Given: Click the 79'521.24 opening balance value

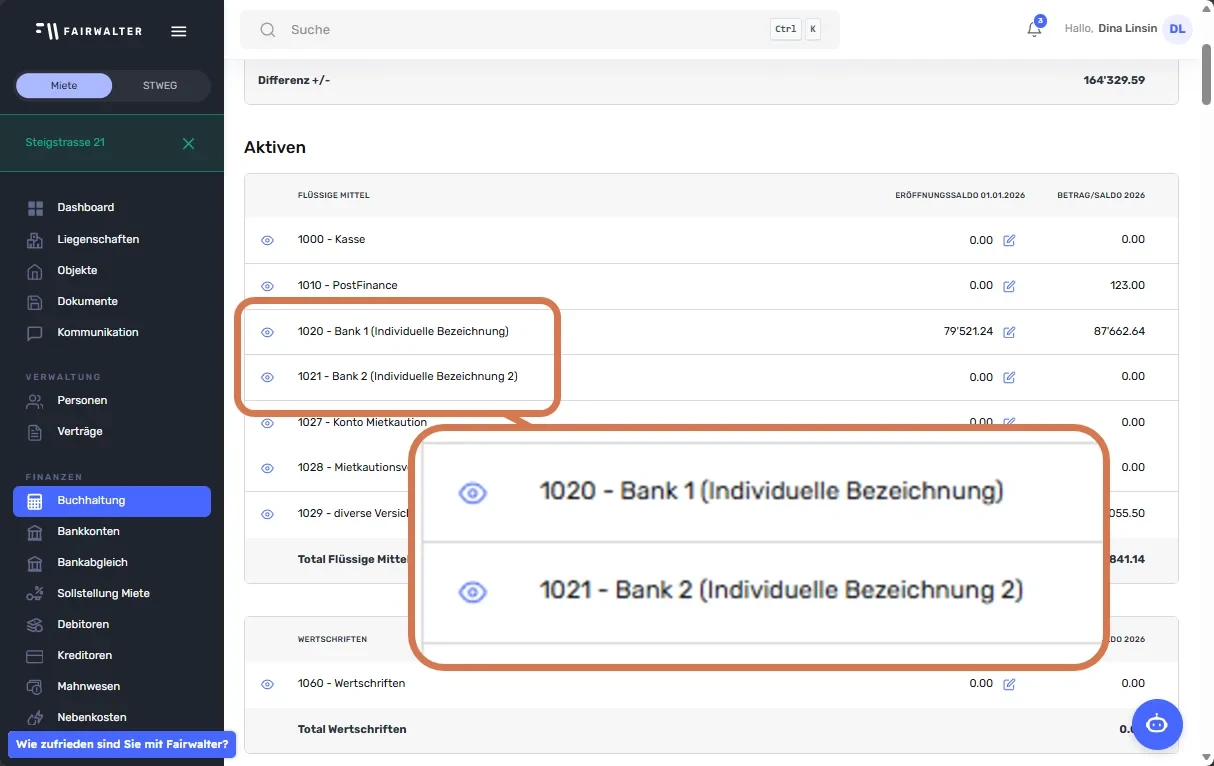Looking at the screenshot, I should point(967,332).
